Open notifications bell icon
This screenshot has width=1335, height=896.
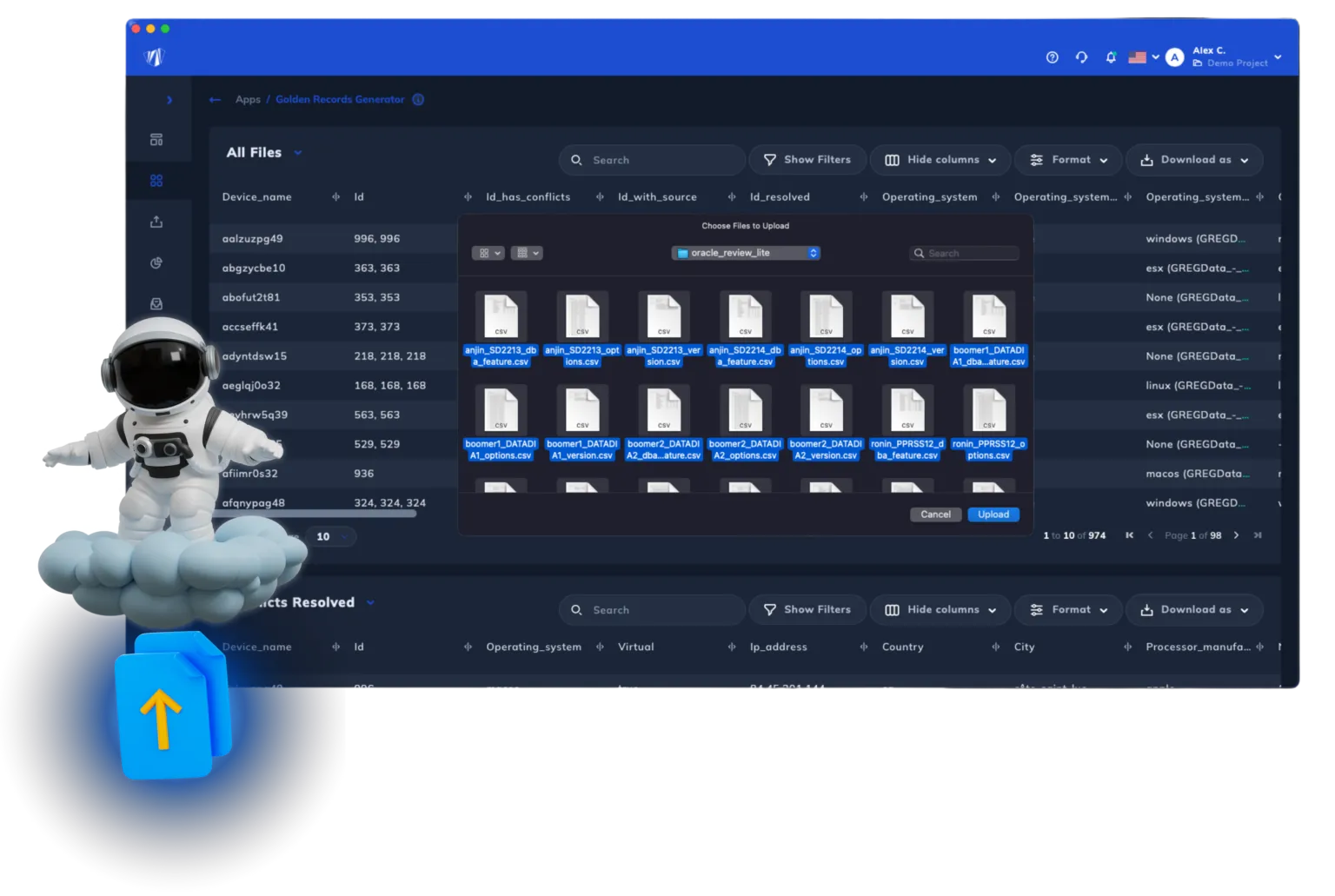(1111, 57)
